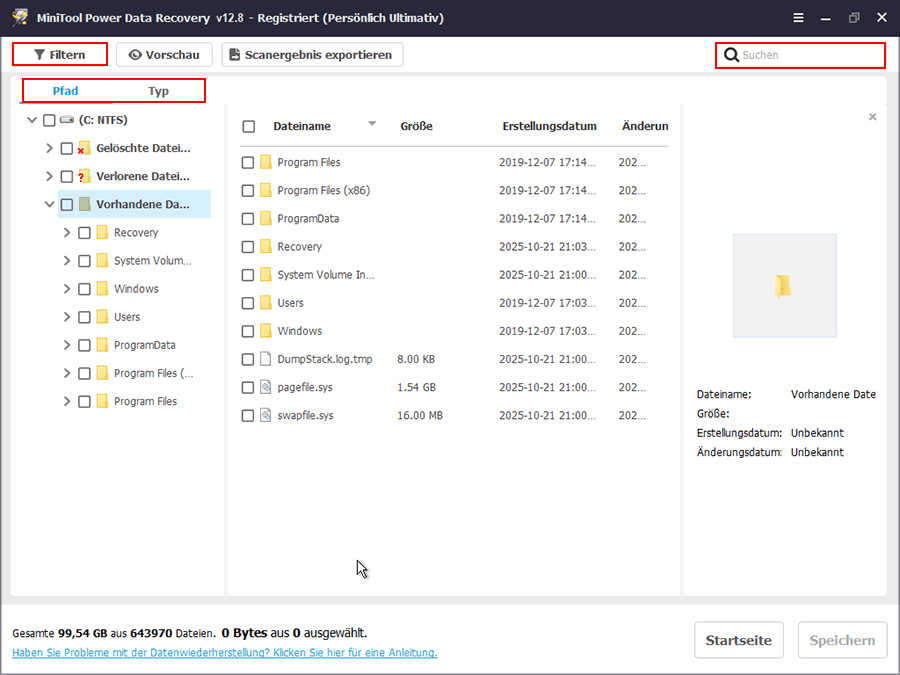Click the MiniTool logo in the title bar
900x675 pixels.
click(18, 16)
